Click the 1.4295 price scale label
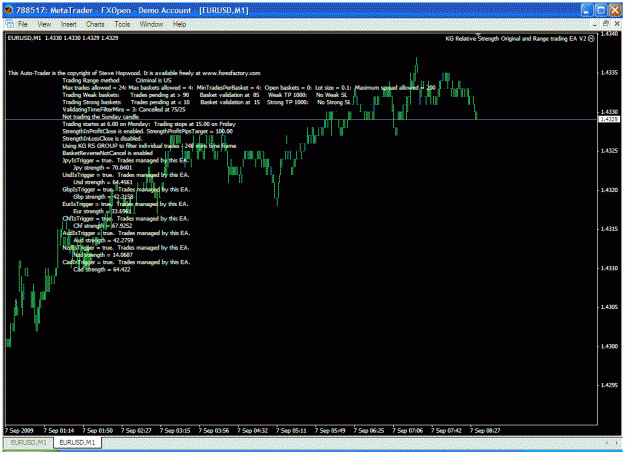This screenshot has width=625, height=452. pyautogui.click(x=609, y=385)
